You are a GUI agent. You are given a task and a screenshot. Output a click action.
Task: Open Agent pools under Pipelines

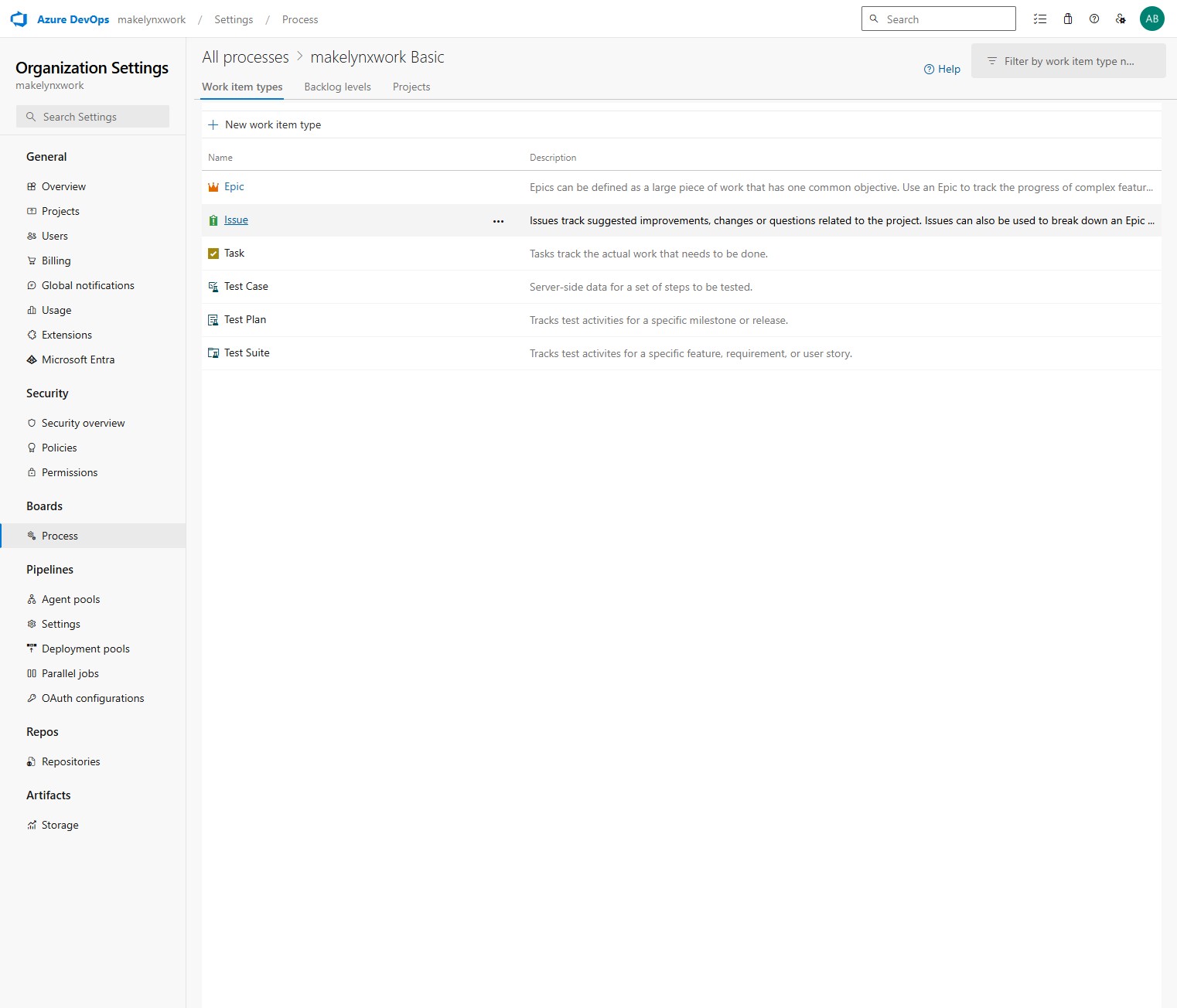(93, 599)
